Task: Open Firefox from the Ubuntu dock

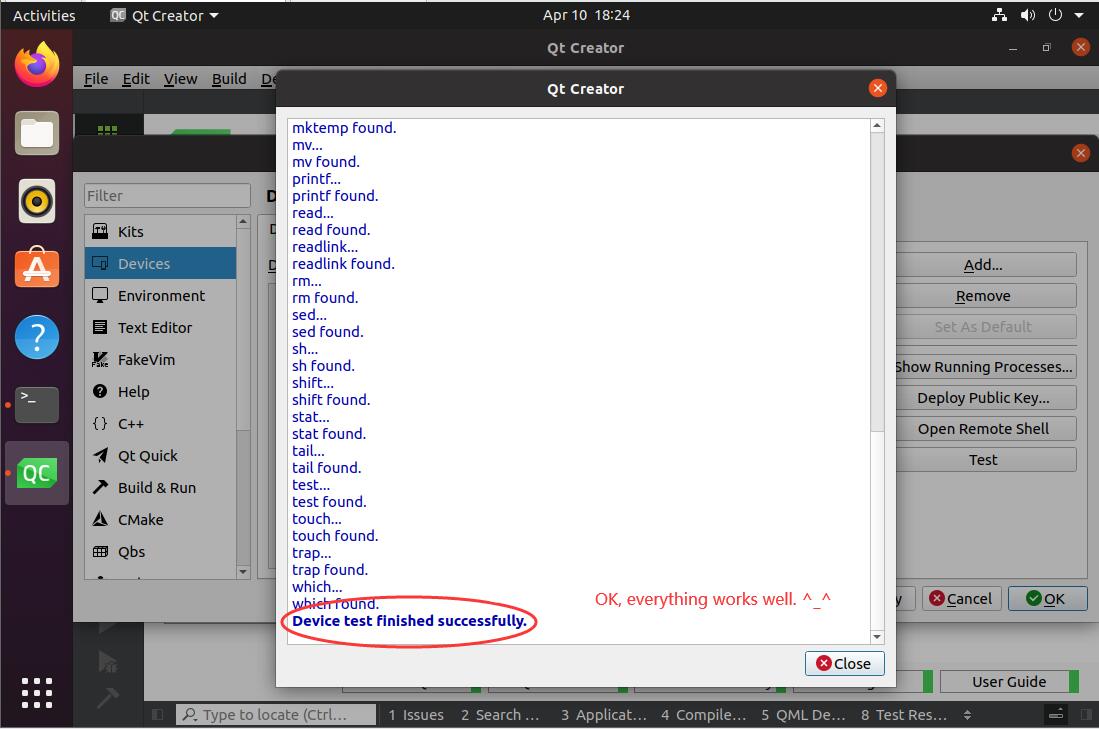Action: pyautogui.click(x=36, y=64)
